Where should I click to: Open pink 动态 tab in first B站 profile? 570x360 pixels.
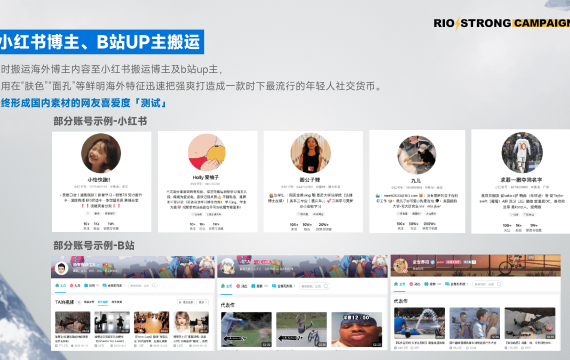75,285
